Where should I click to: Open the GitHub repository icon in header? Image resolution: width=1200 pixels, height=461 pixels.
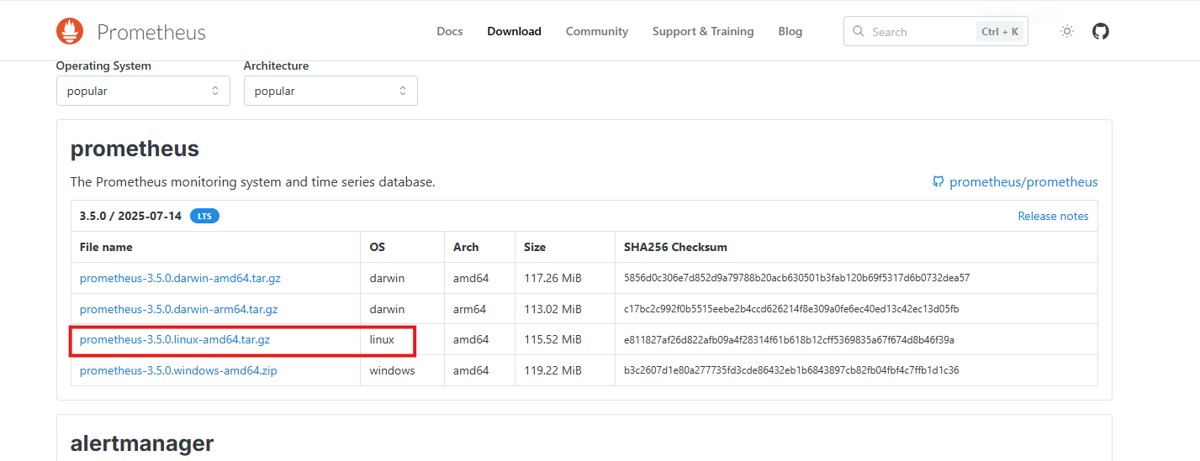click(x=1100, y=32)
